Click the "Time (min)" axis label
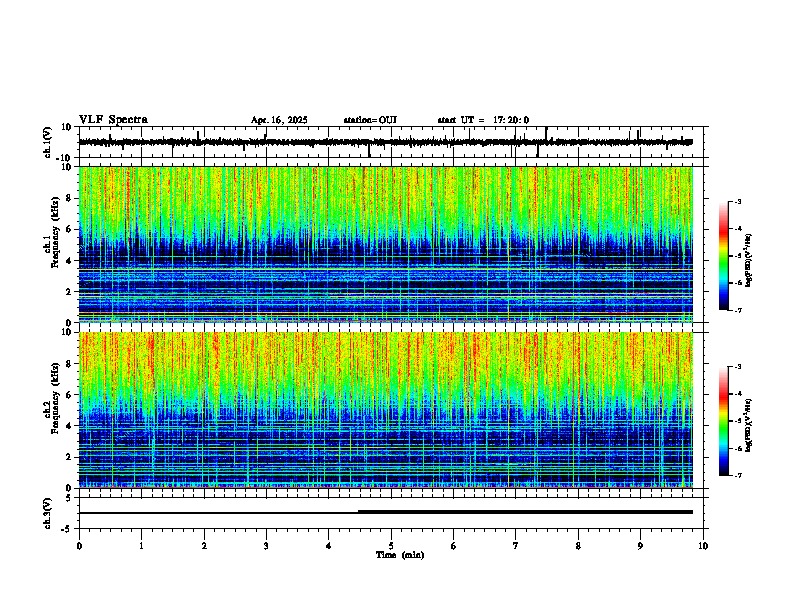The width and height of the screenshot is (792, 612). (x=400, y=555)
